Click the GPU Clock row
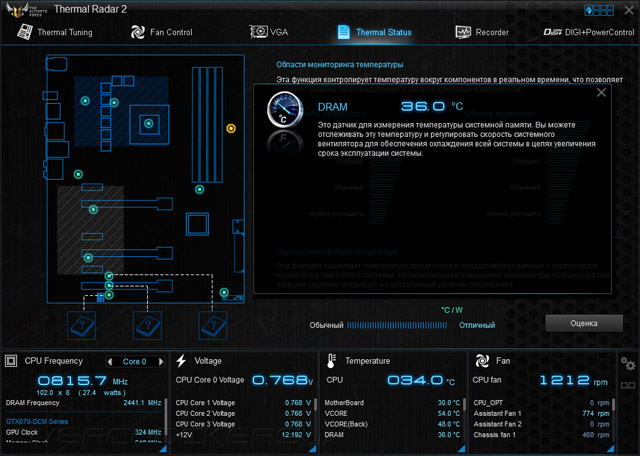640x456 pixels. click(x=84, y=432)
